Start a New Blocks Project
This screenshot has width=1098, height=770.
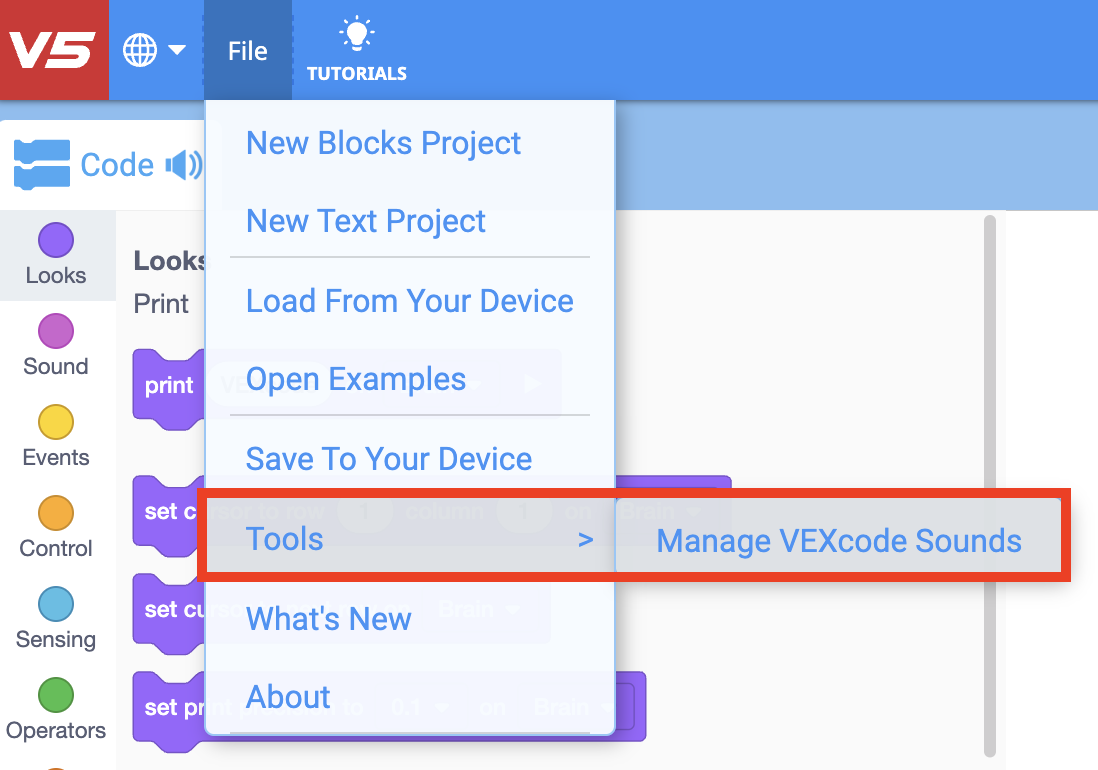(x=383, y=143)
